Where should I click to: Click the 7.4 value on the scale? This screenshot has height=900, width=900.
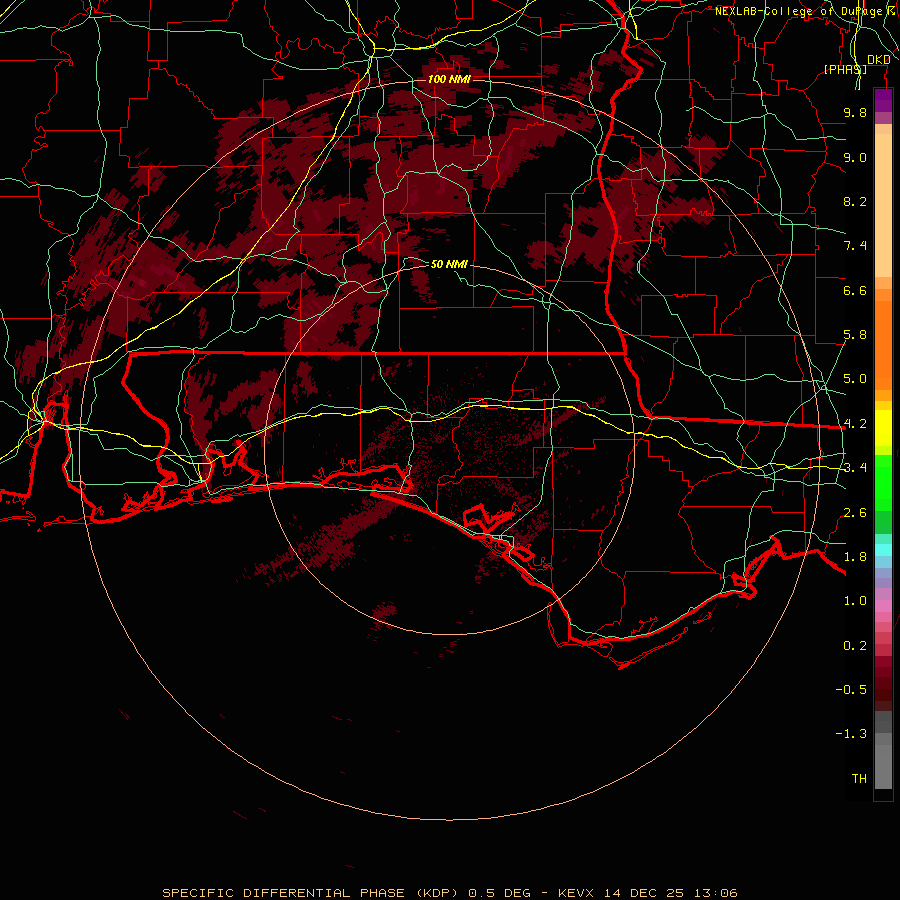coord(855,246)
